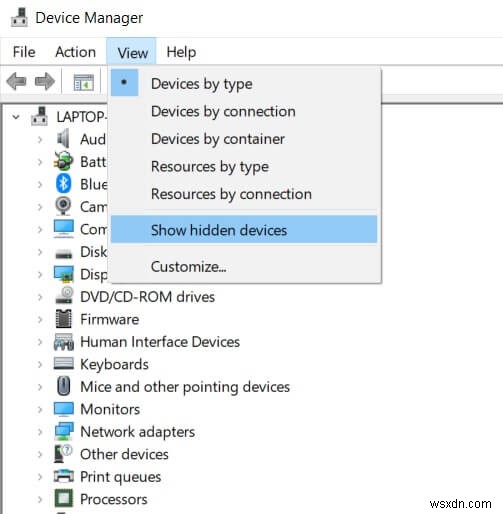
Task: Collapse the LAPTOP root tree node
Action: tap(16, 117)
